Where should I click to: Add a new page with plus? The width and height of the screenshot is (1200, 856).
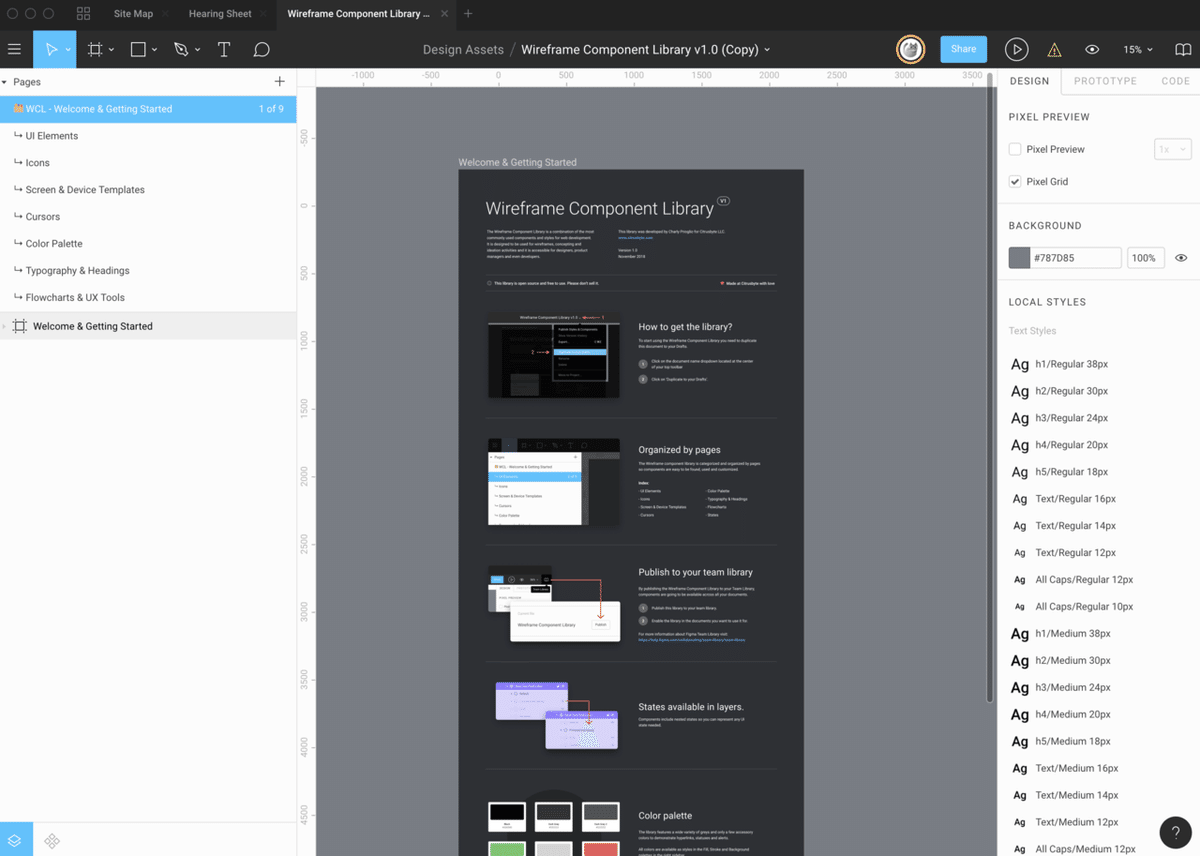(279, 82)
